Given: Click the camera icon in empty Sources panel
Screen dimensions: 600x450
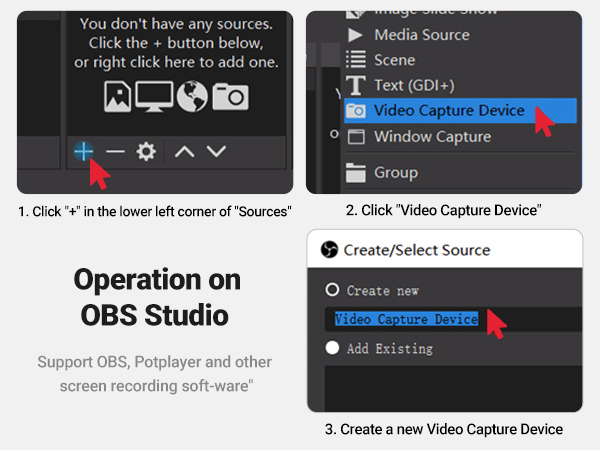Looking at the screenshot, I should (x=230, y=96).
